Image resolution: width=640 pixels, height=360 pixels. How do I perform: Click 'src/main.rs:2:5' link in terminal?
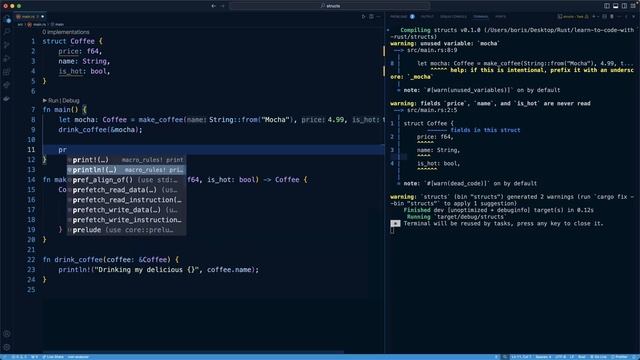click(x=432, y=110)
